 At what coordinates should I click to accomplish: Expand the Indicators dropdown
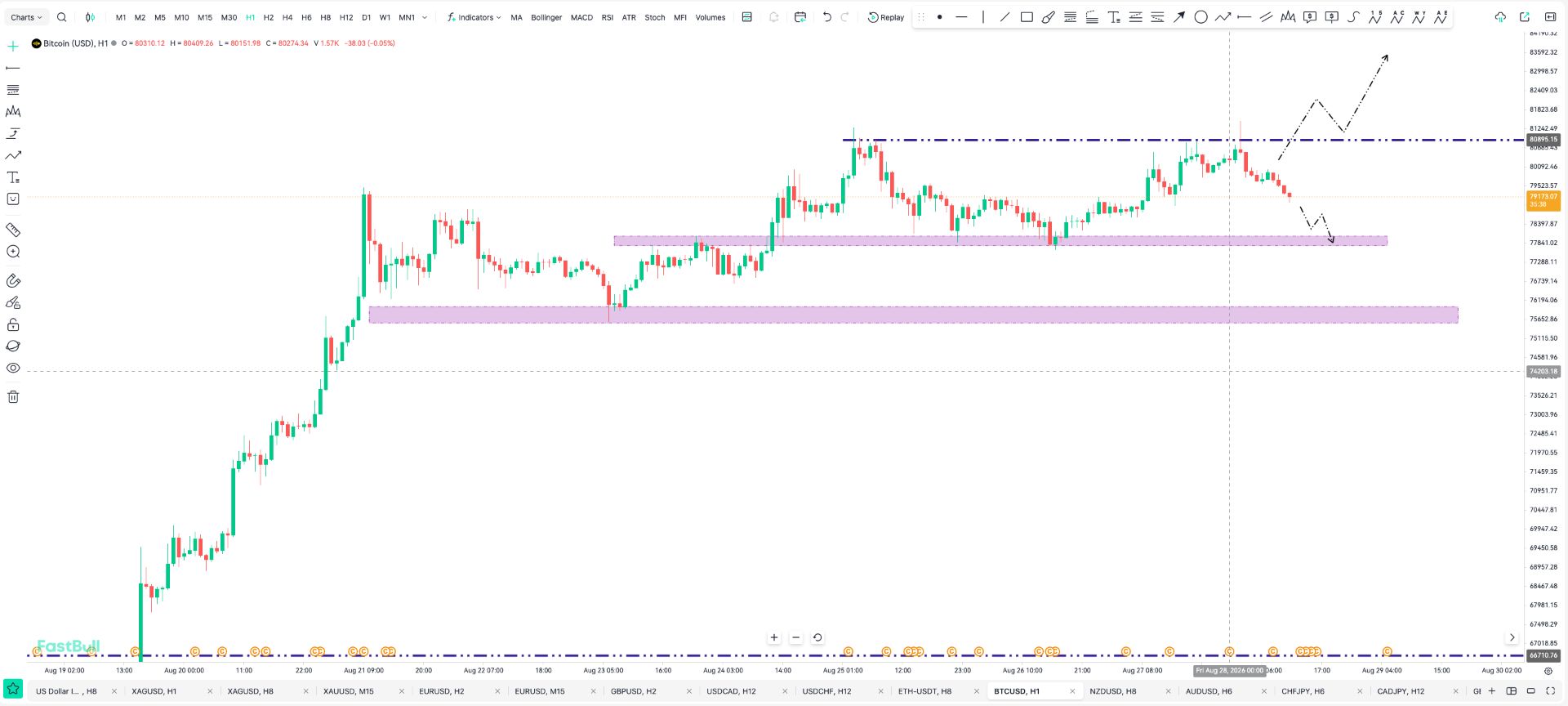tap(474, 17)
